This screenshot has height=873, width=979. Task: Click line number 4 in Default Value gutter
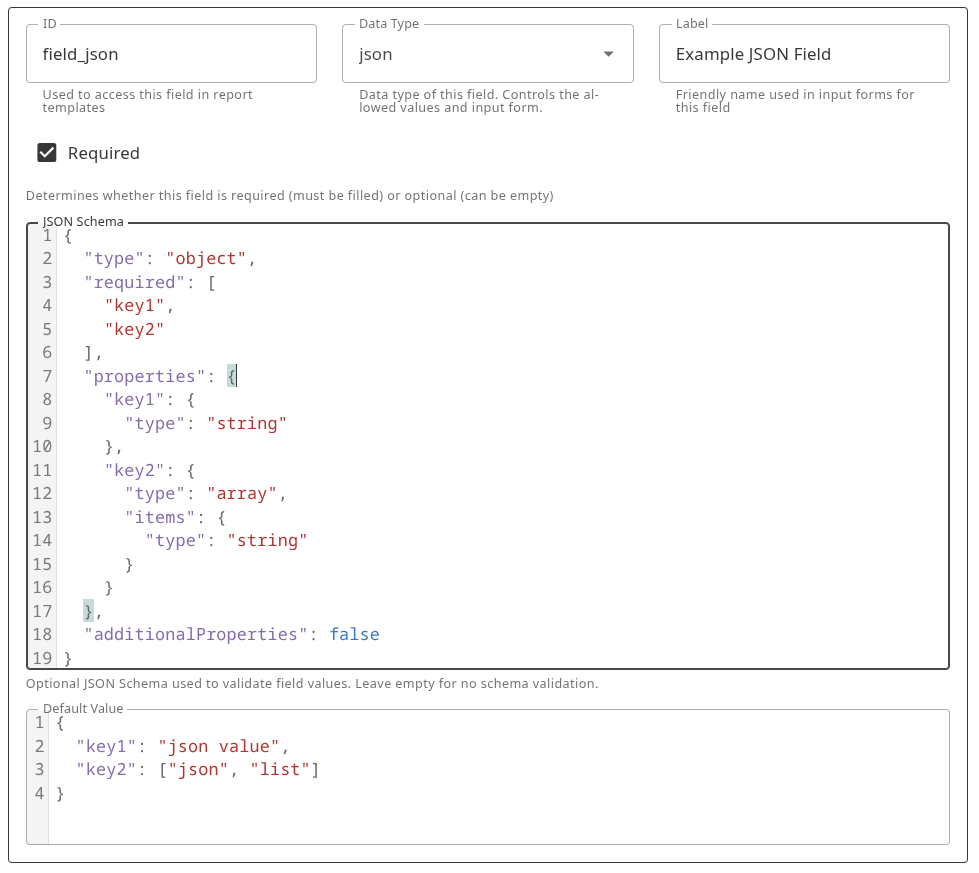(x=39, y=793)
